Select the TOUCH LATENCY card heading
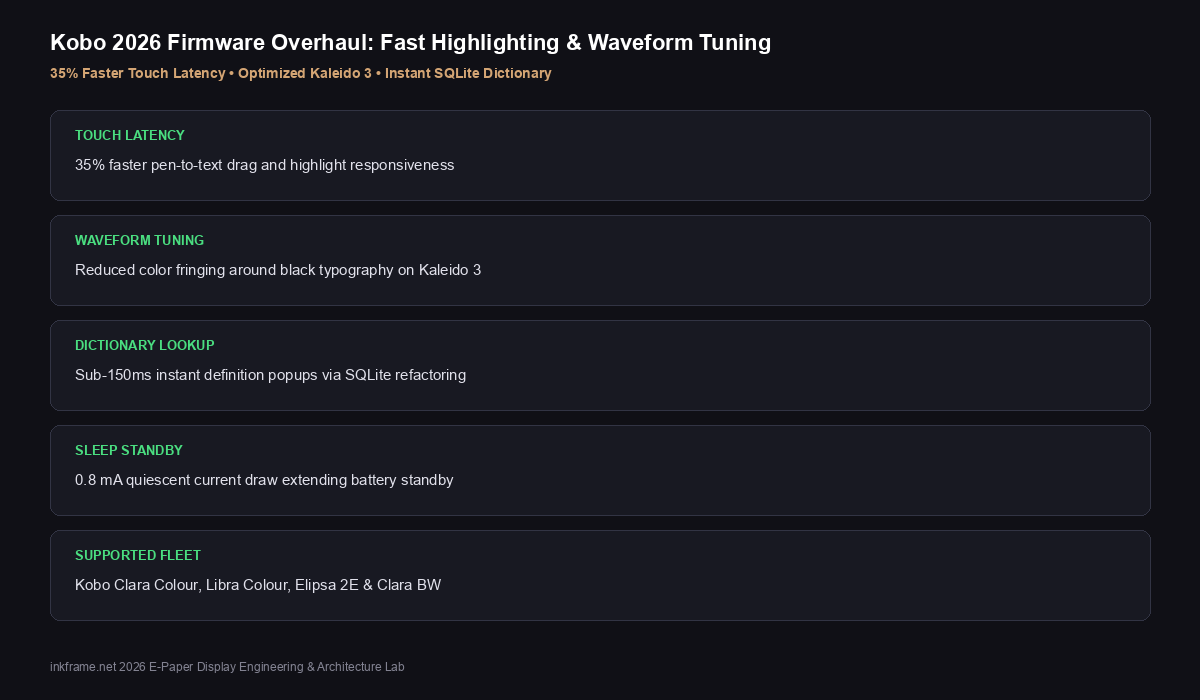 [x=130, y=135]
